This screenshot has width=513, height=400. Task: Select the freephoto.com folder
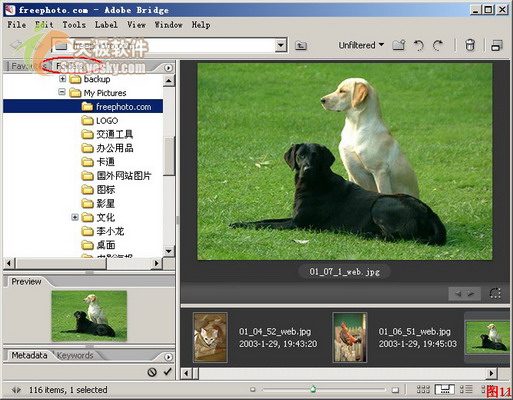[83, 106]
